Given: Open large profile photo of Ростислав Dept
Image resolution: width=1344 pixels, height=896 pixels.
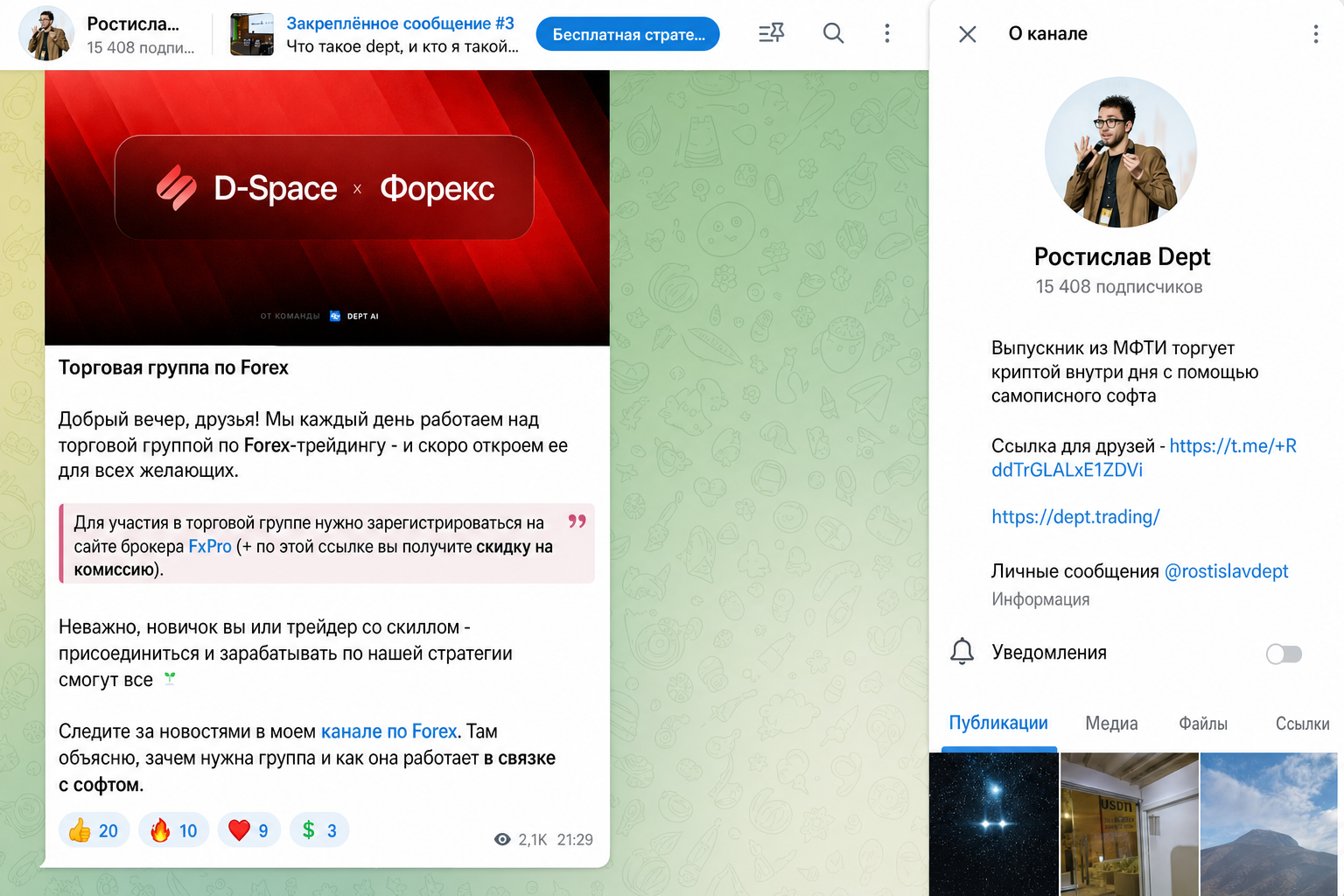Looking at the screenshot, I should 1121,153.
